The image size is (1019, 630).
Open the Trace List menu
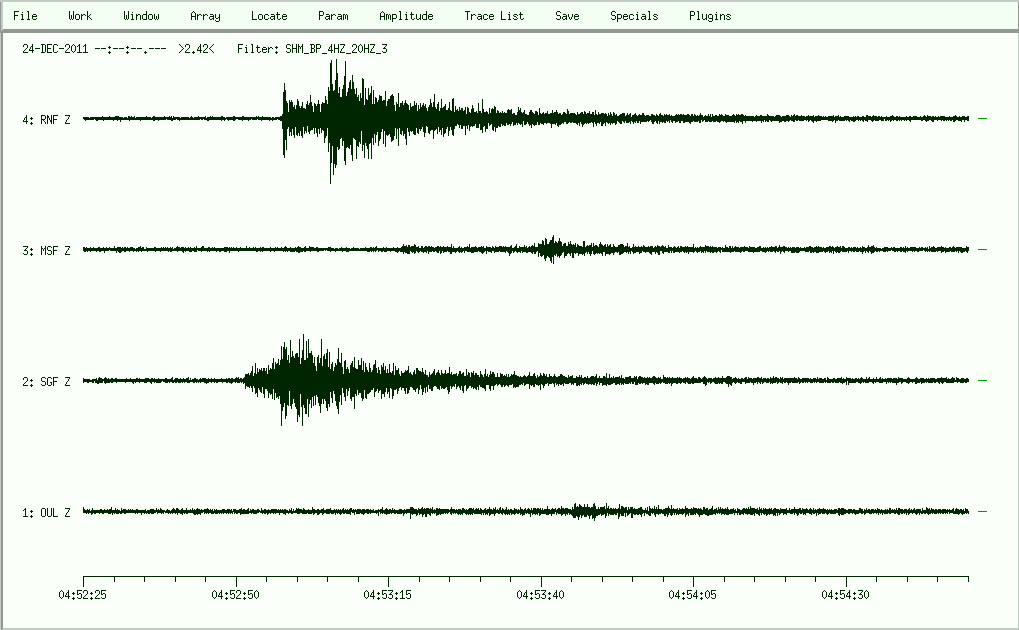coord(494,16)
